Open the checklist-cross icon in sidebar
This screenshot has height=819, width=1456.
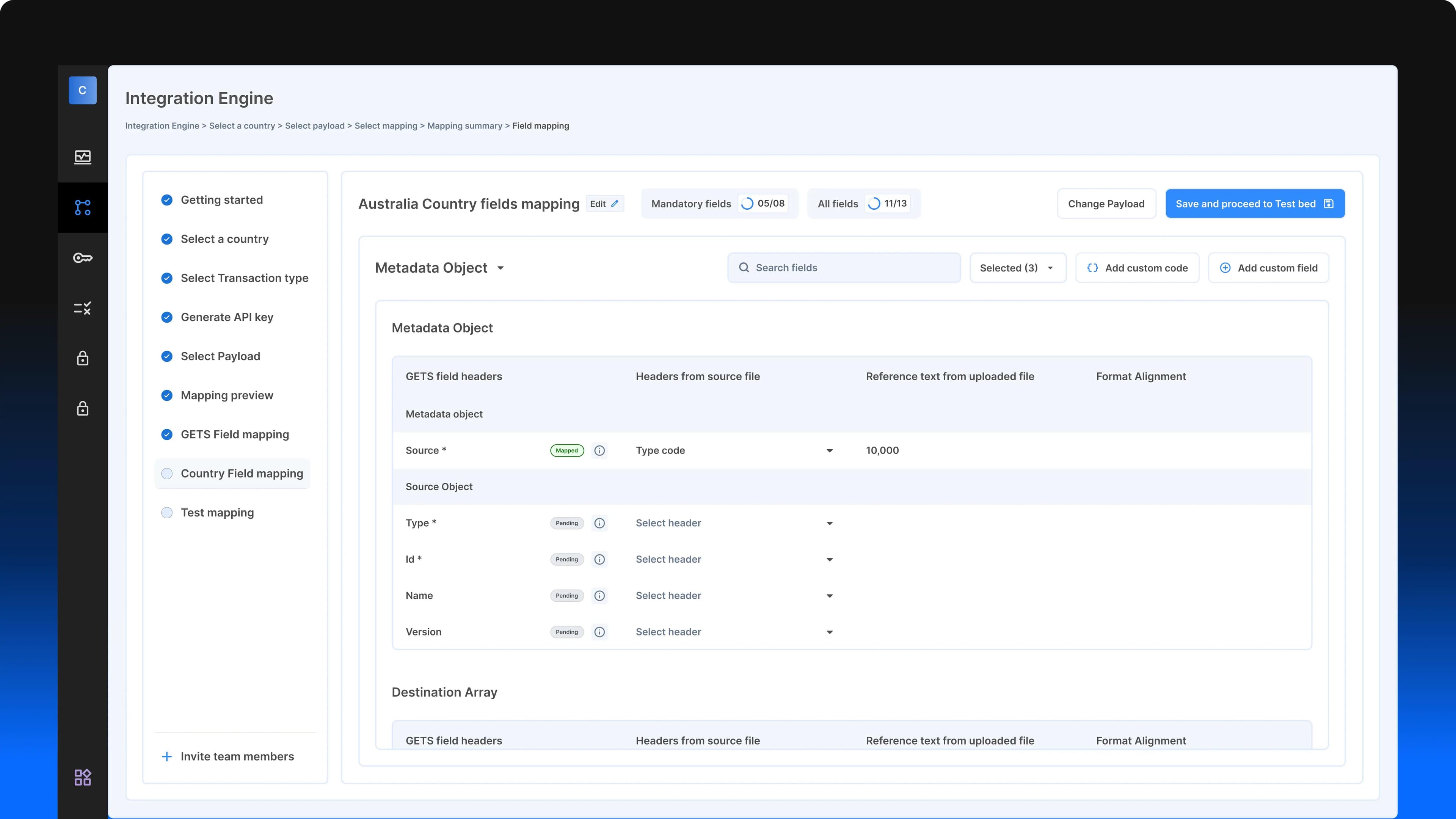[x=83, y=308]
